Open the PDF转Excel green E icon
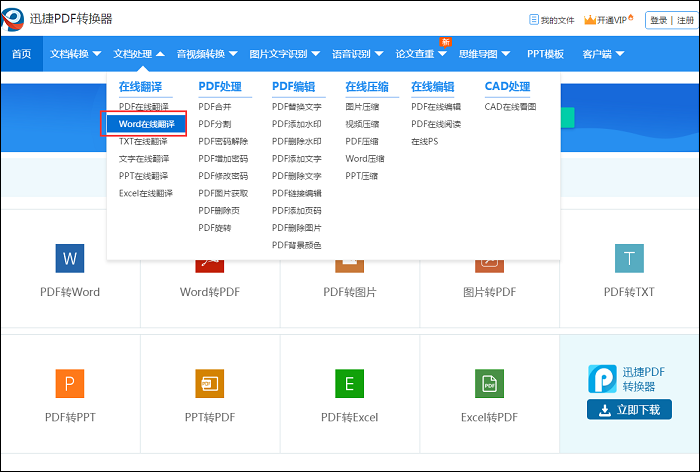Image resolution: width=700 pixels, height=472 pixels. (x=350, y=383)
